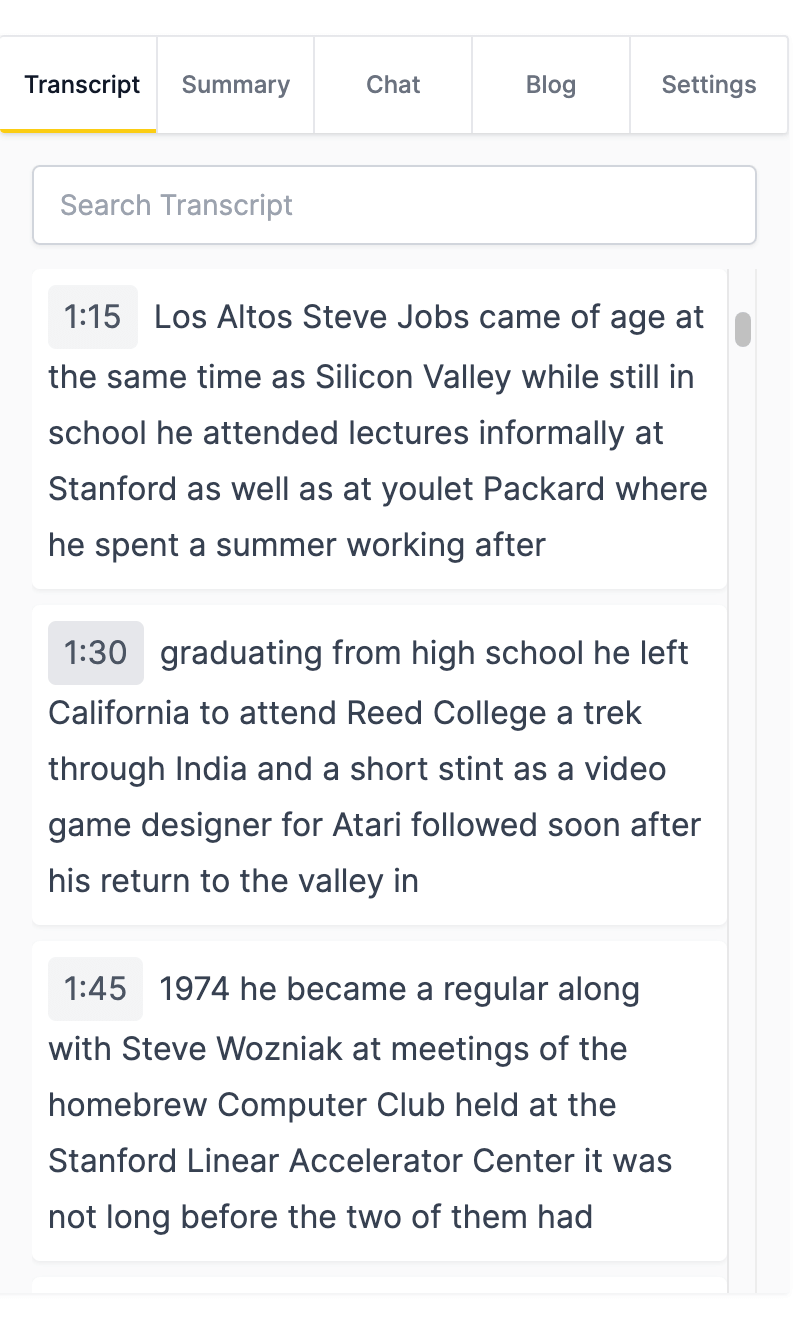The image size is (808, 1332).
Task: Select the Blog tab
Action: pos(551,85)
